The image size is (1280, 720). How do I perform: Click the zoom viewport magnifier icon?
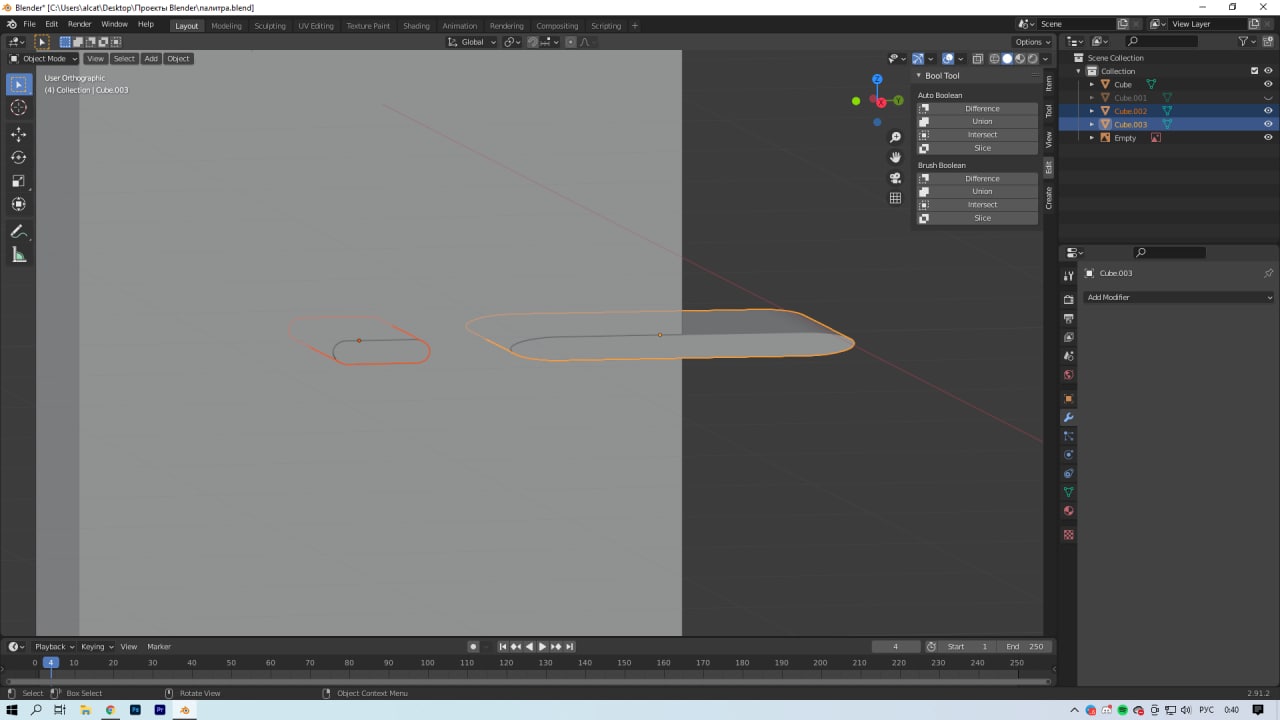point(895,137)
